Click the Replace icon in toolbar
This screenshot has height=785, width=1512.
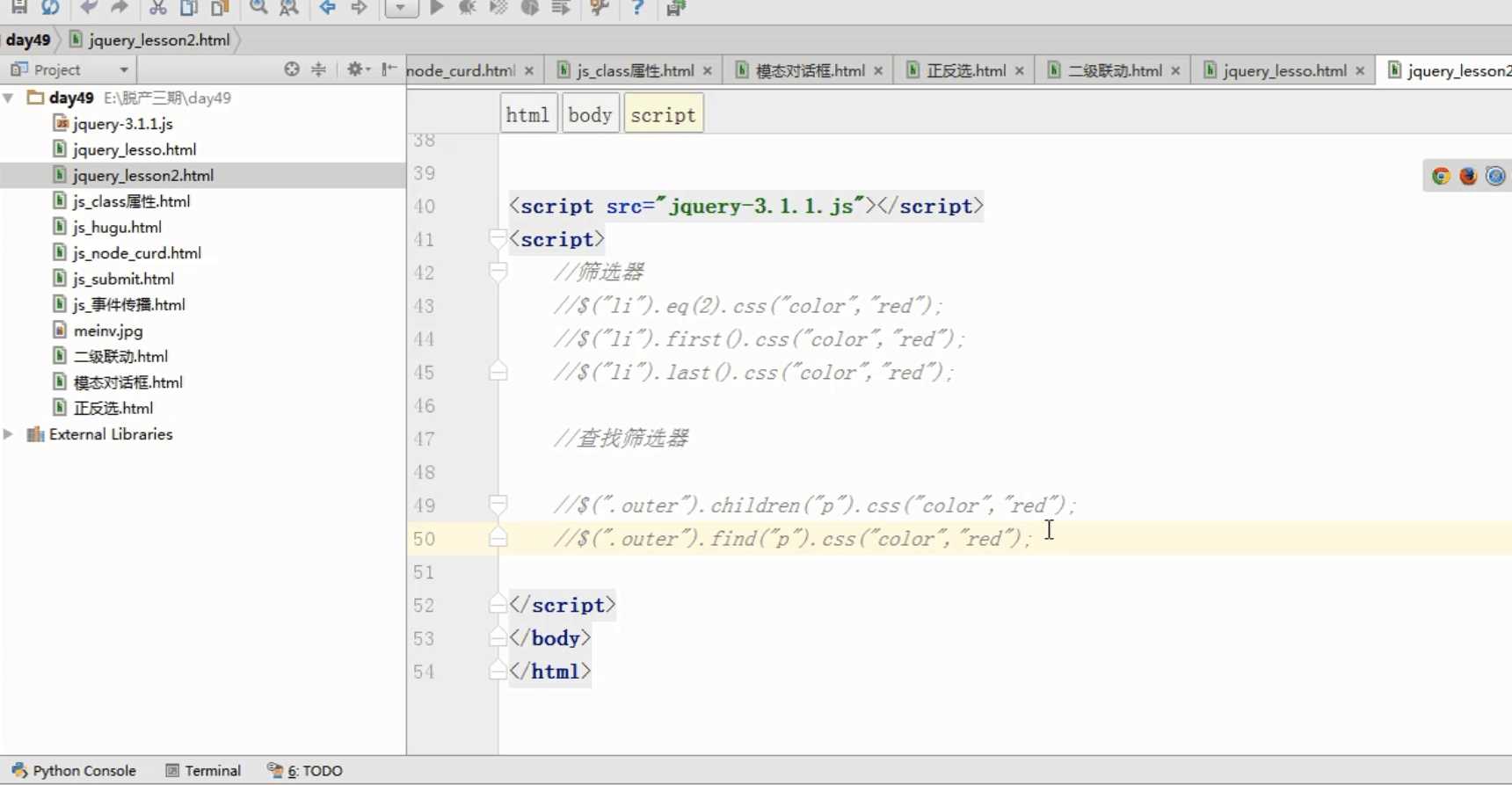point(288,7)
